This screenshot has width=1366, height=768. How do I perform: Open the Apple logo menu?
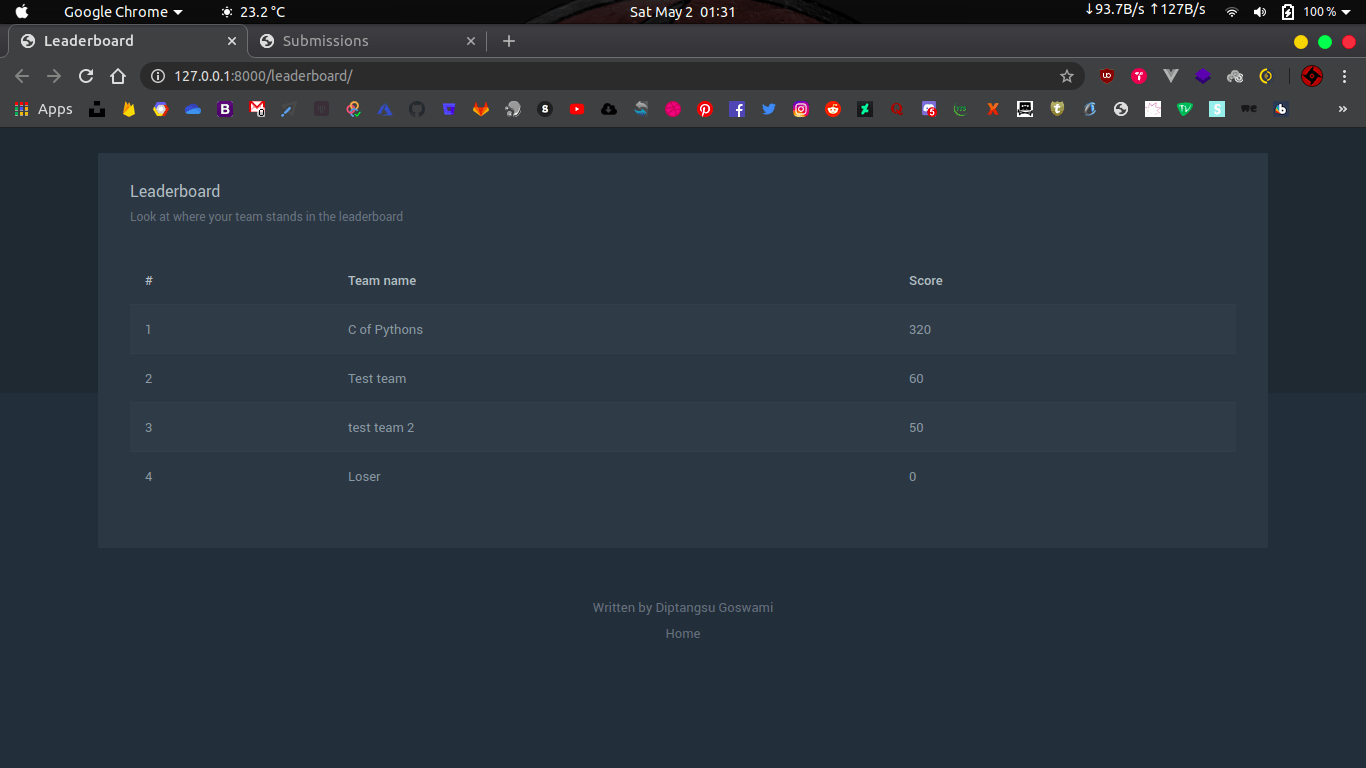22,12
